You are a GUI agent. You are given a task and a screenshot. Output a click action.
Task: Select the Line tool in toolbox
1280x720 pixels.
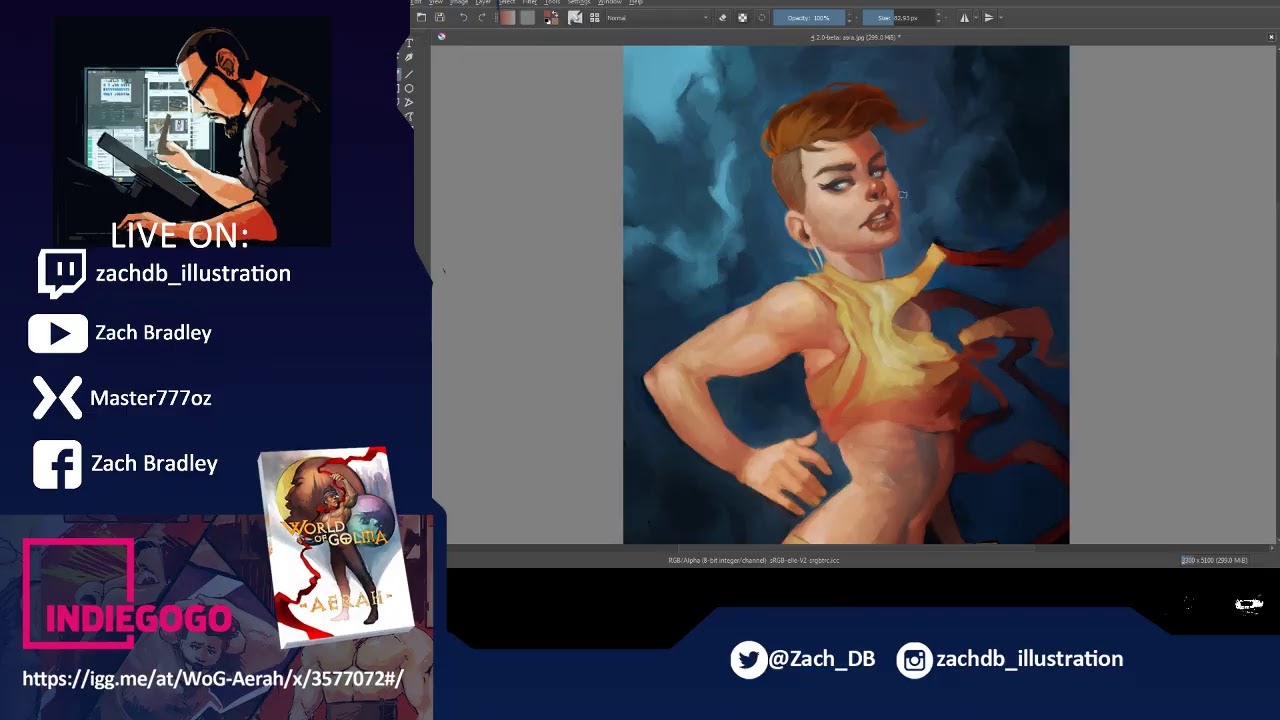(x=409, y=74)
